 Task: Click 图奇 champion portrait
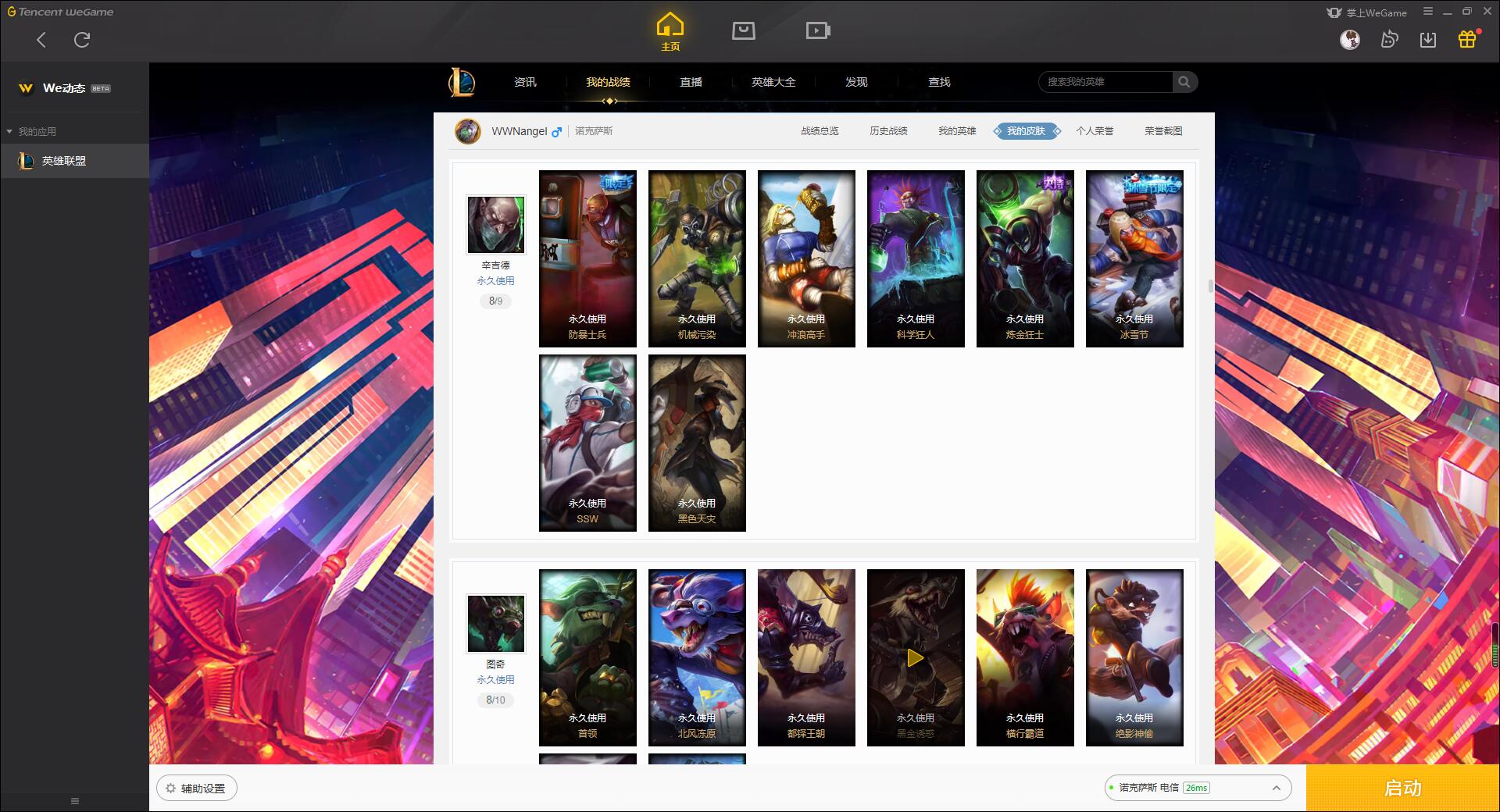[x=496, y=624]
